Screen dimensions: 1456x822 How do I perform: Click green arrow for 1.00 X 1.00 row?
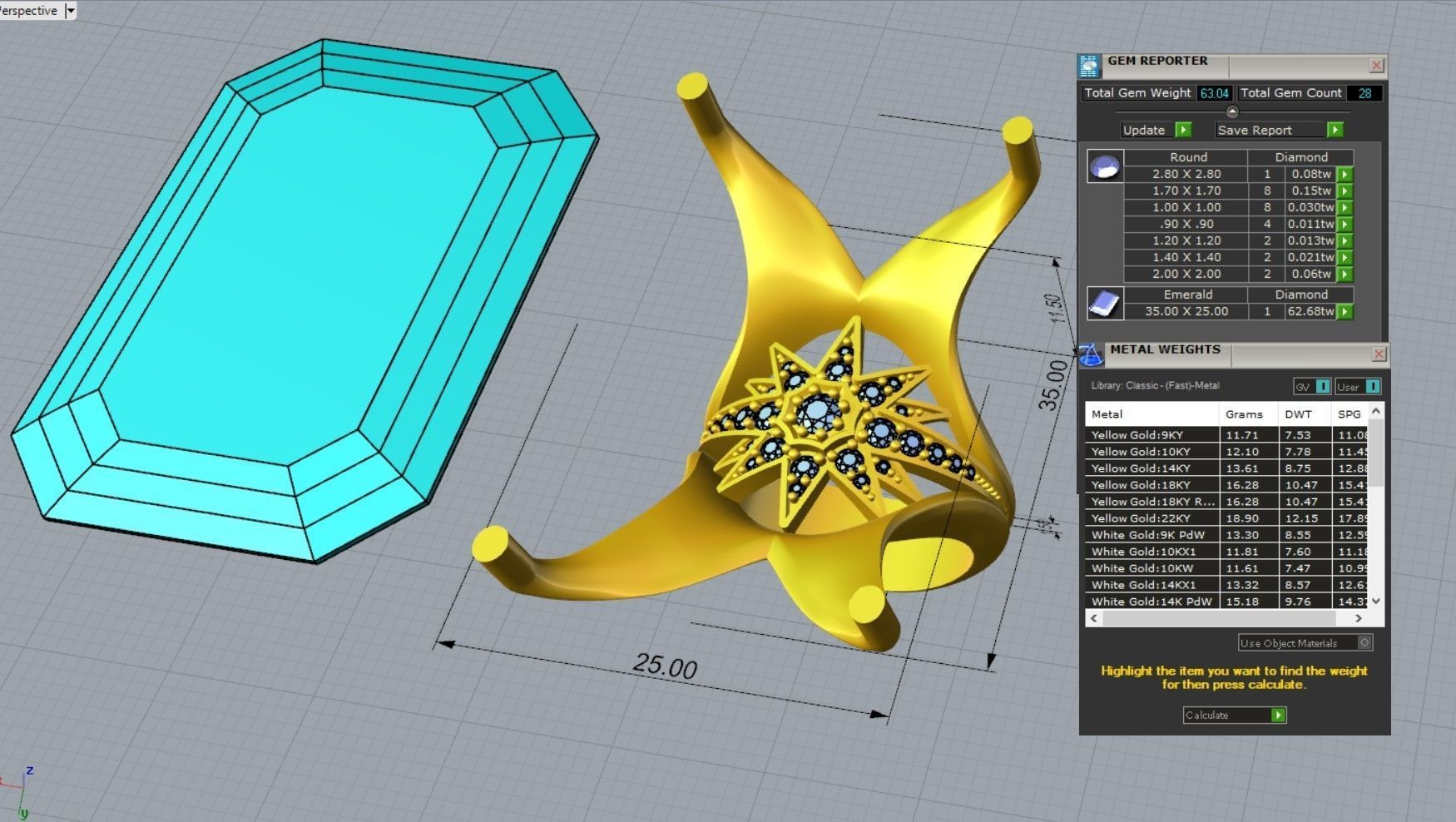click(x=1345, y=207)
